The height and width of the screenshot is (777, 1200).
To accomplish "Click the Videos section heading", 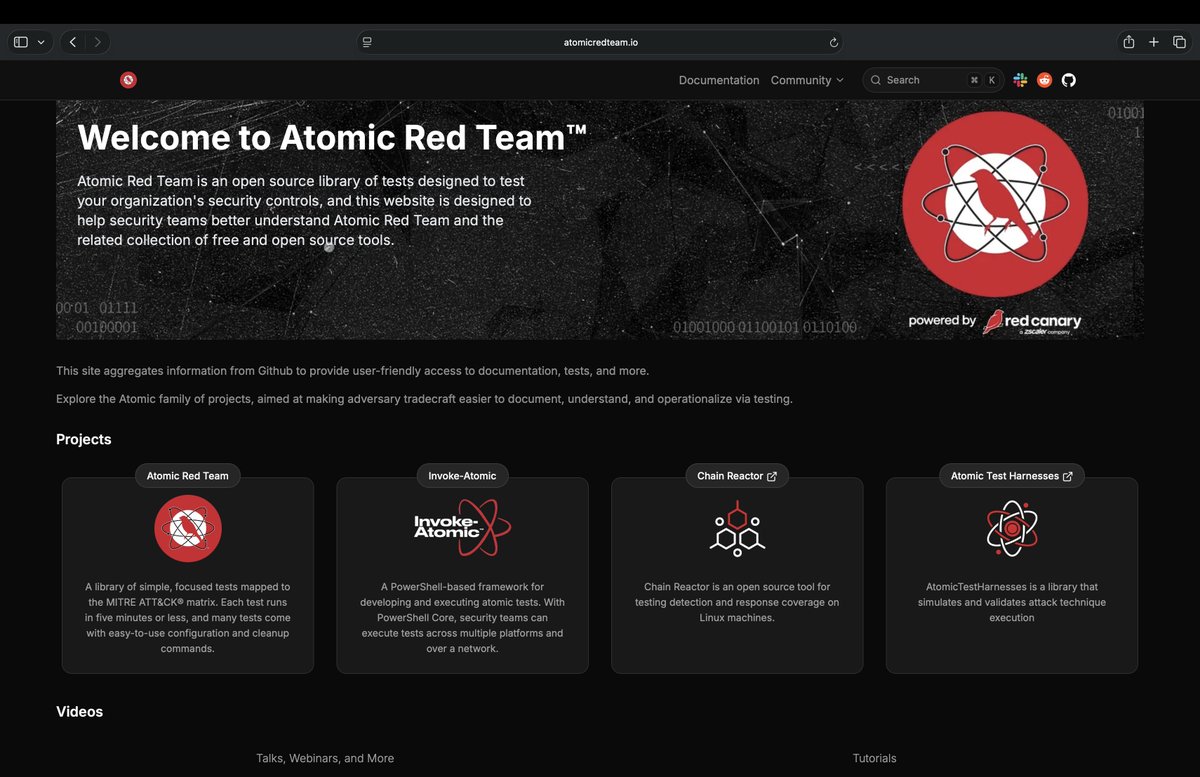I will tap(80, 712).
